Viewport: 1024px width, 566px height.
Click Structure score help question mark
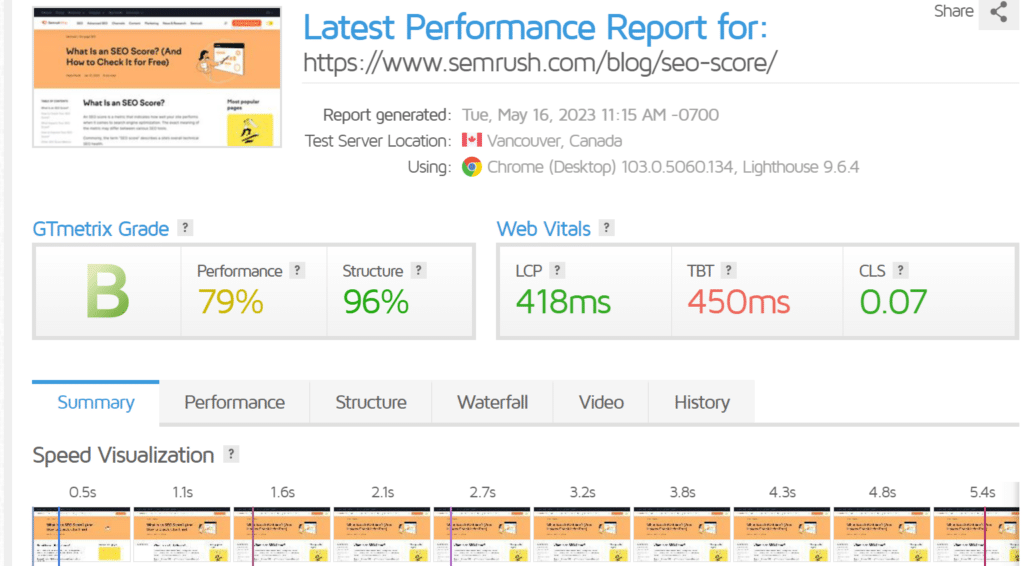click(419, 270)
